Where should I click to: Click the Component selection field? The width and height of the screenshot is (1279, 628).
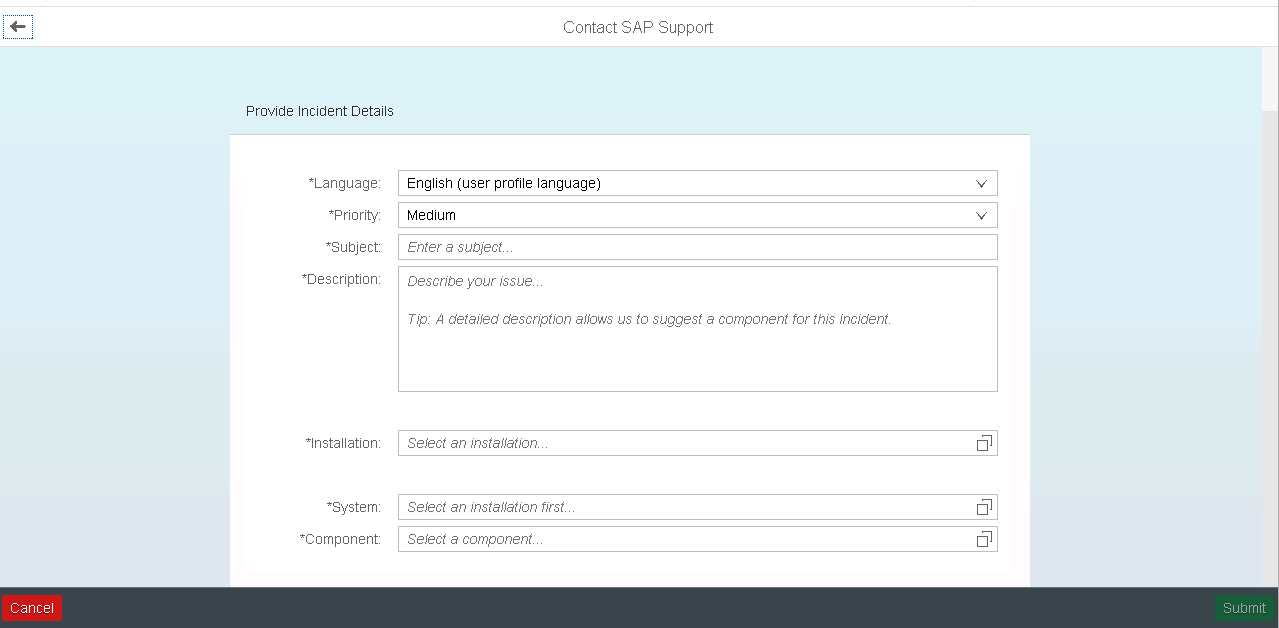[685, 539]
